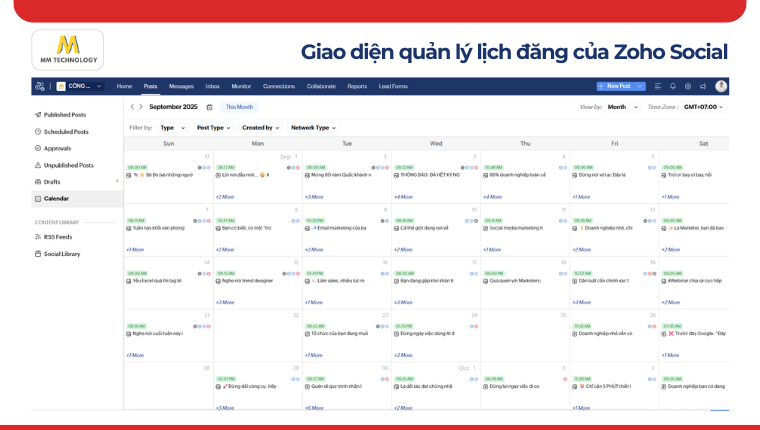Go to the Home tab
This screenshot has height=430, width=760.
click(124, 86)
